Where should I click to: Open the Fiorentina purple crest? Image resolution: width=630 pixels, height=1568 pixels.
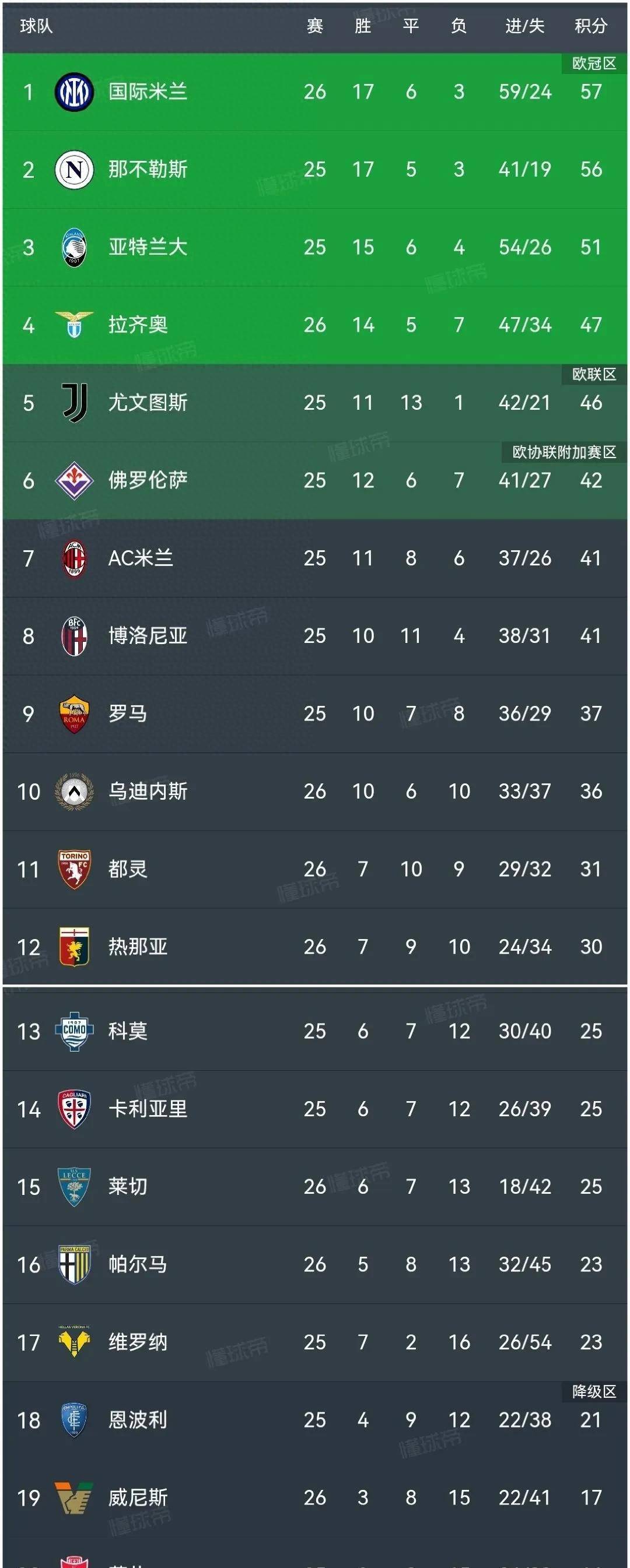74,481
